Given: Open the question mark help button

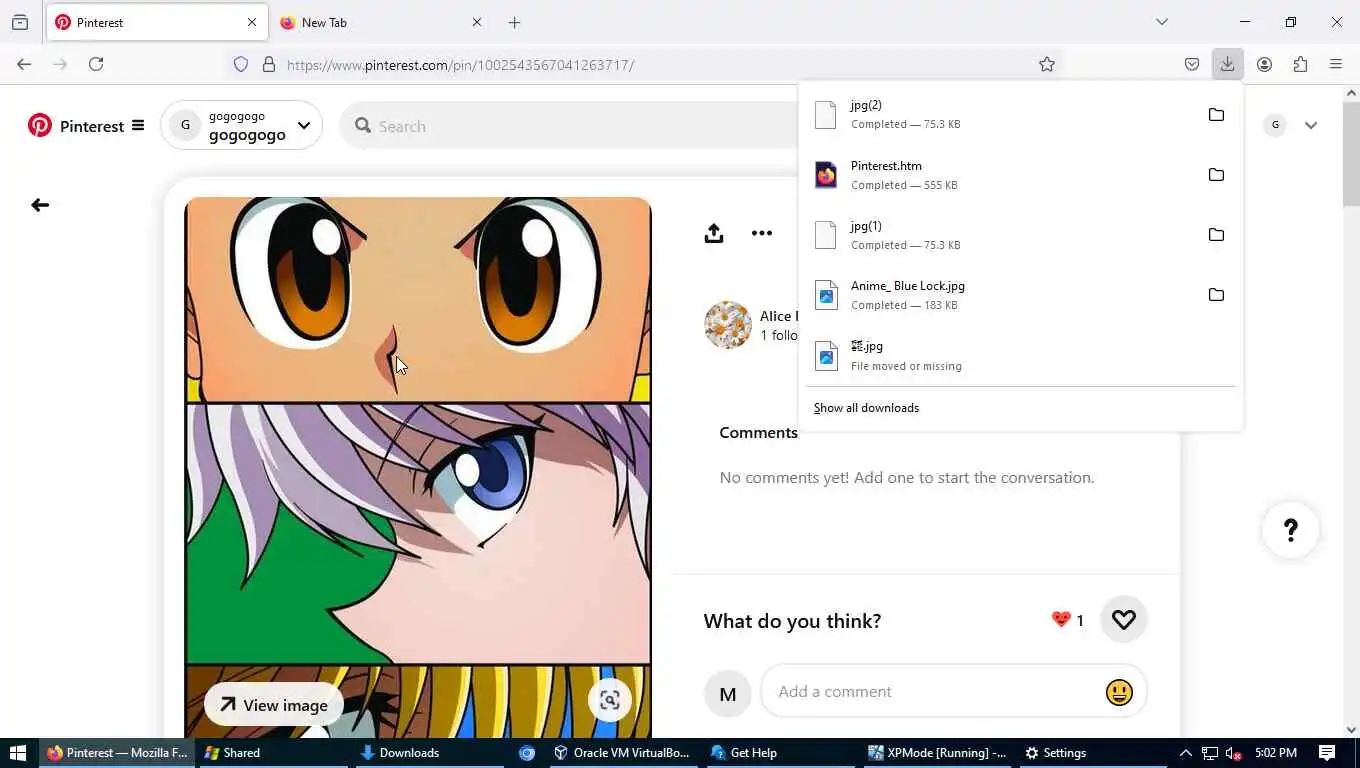Looking at the screenshot, I should coord(1291,530).
